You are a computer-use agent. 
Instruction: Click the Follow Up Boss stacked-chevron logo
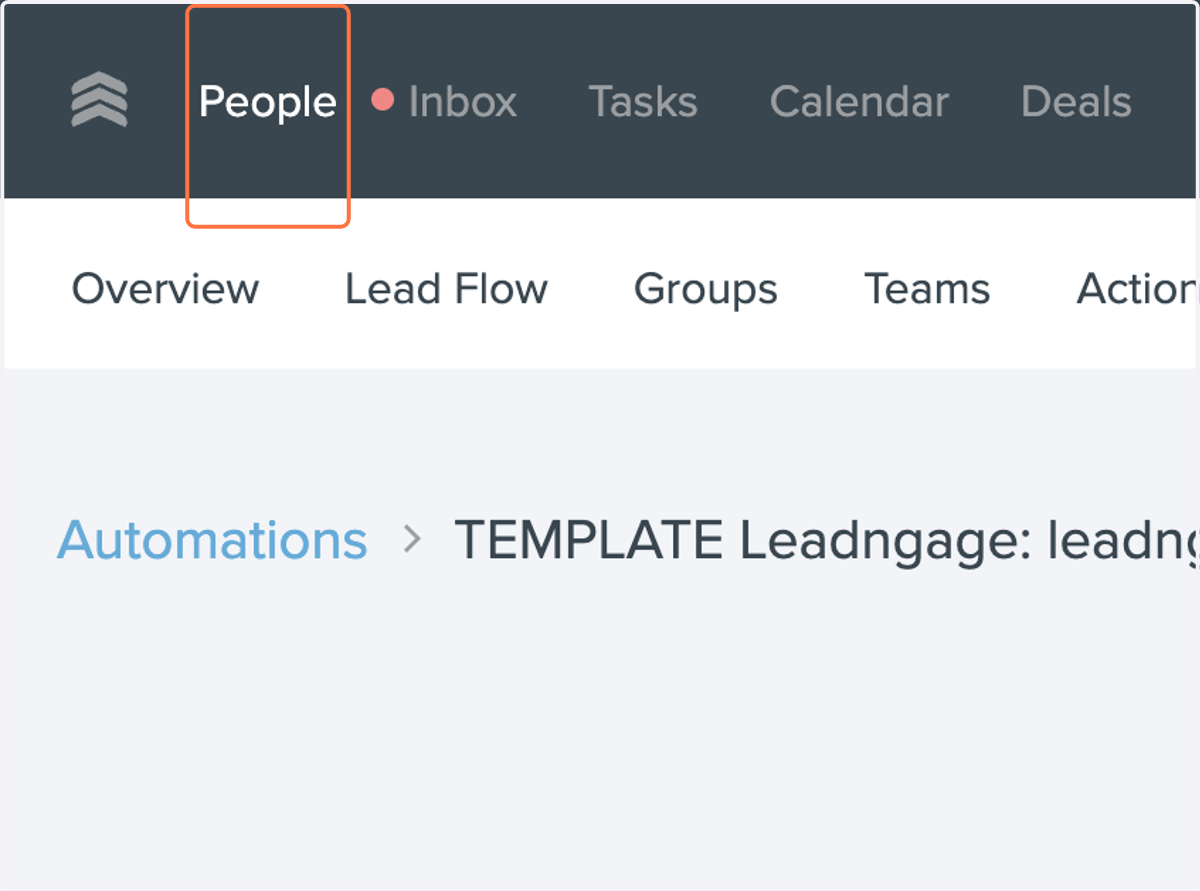100,101
